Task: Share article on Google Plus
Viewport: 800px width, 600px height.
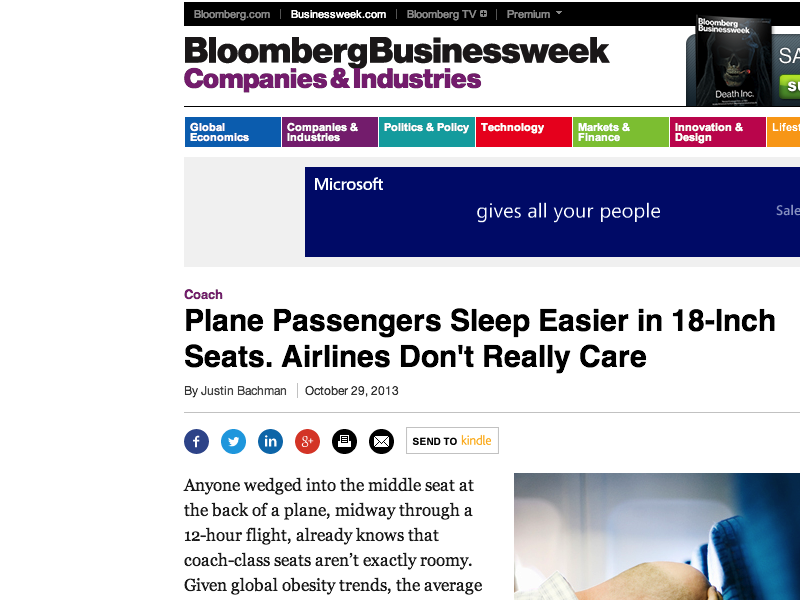Action: pyautogui.click(x=307, y=441)
